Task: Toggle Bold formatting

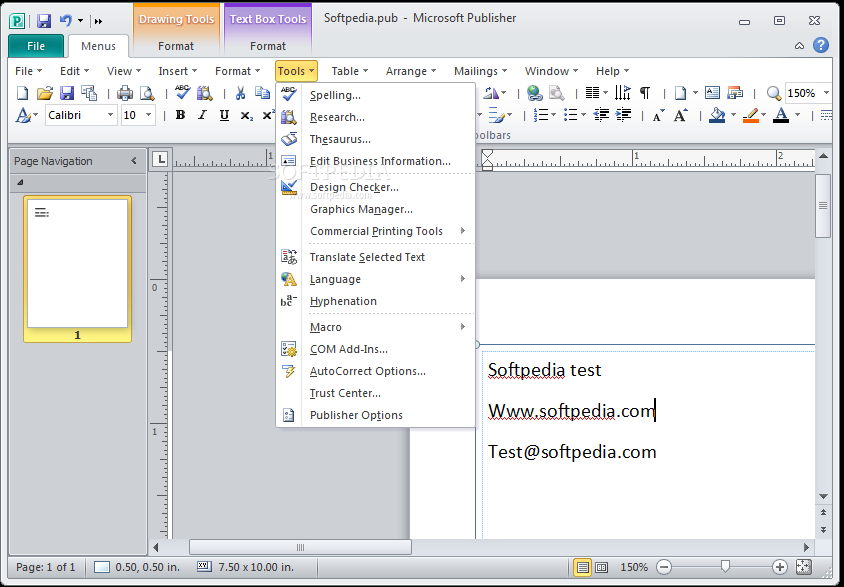Action: click(x=180, y=115)
